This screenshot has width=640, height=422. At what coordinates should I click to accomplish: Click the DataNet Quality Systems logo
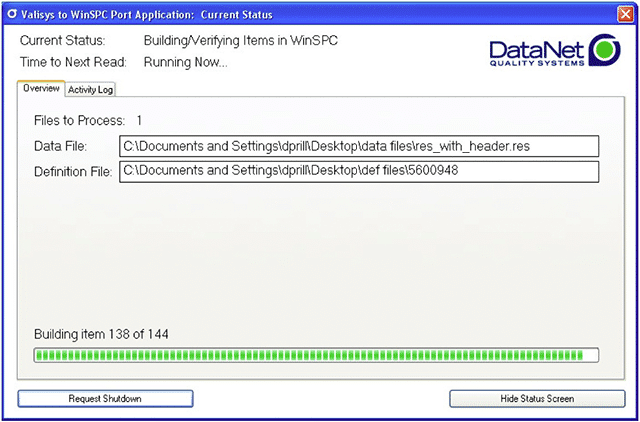[x=555, y=51]
